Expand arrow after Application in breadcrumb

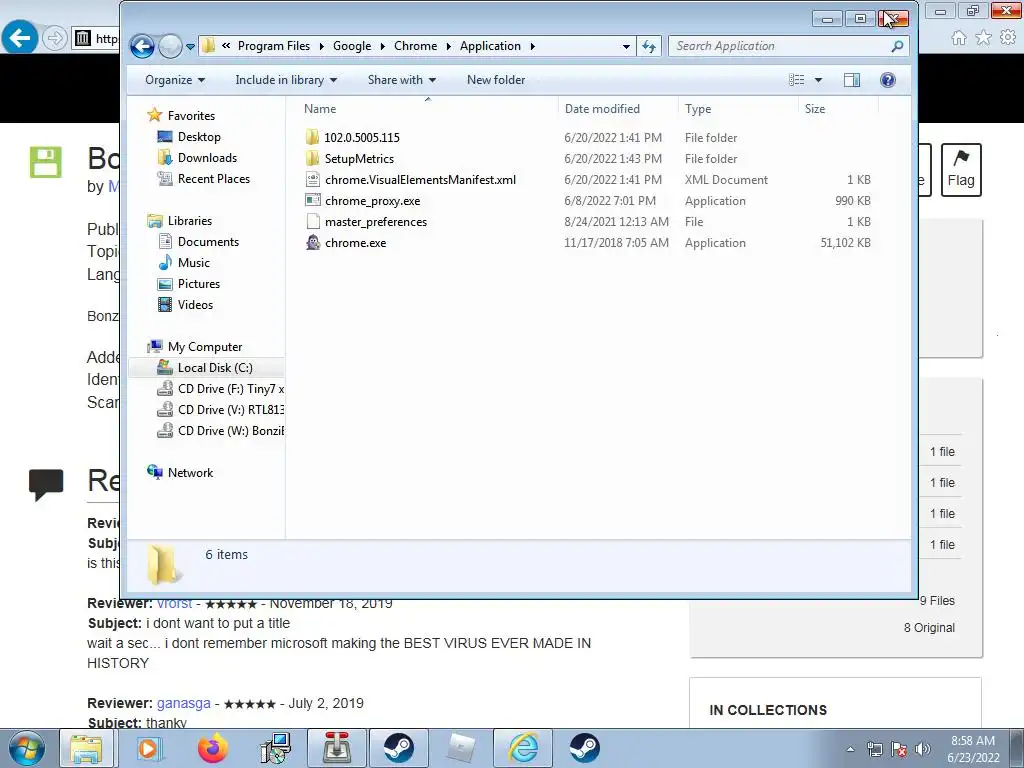533,46
